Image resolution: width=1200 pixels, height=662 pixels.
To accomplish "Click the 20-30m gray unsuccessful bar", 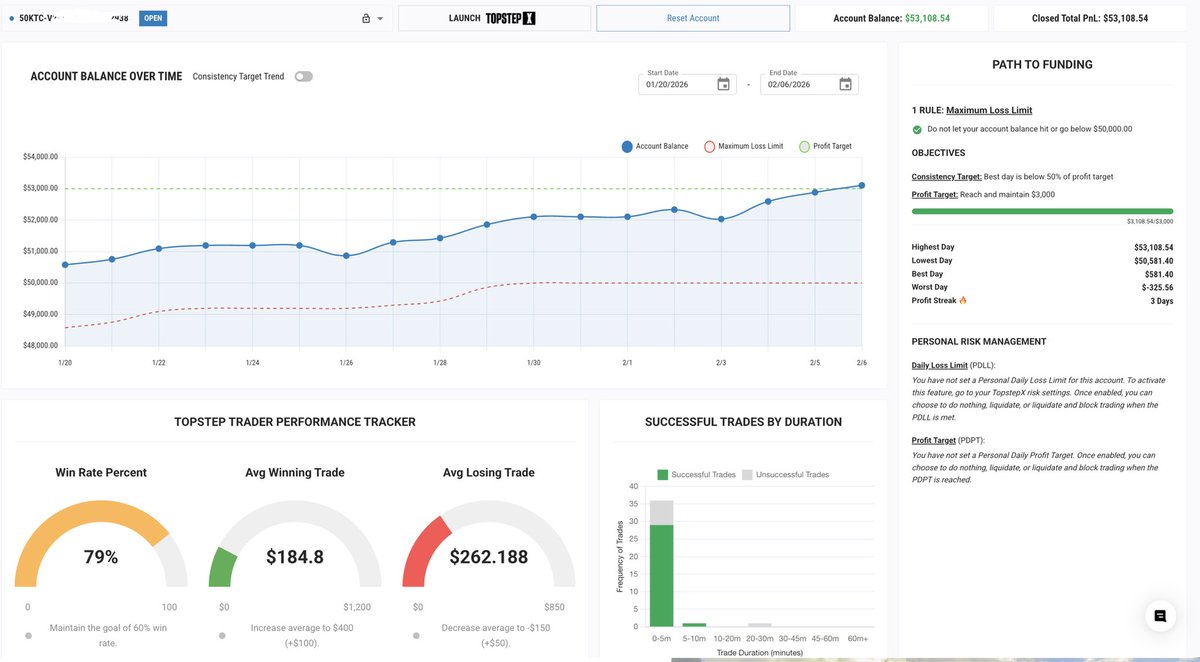I will pos(760,625).
